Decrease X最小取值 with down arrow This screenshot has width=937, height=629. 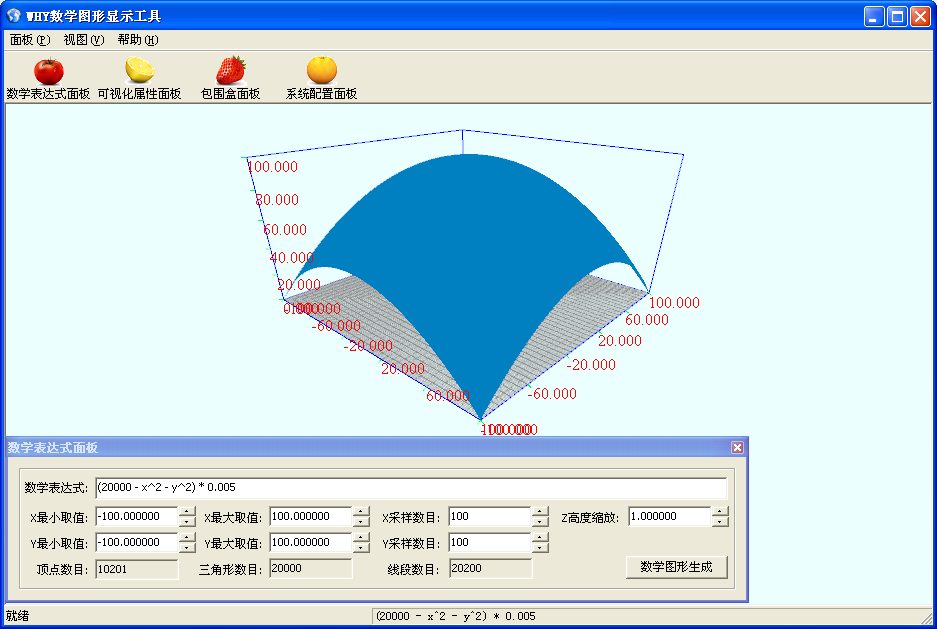(187, 521)
